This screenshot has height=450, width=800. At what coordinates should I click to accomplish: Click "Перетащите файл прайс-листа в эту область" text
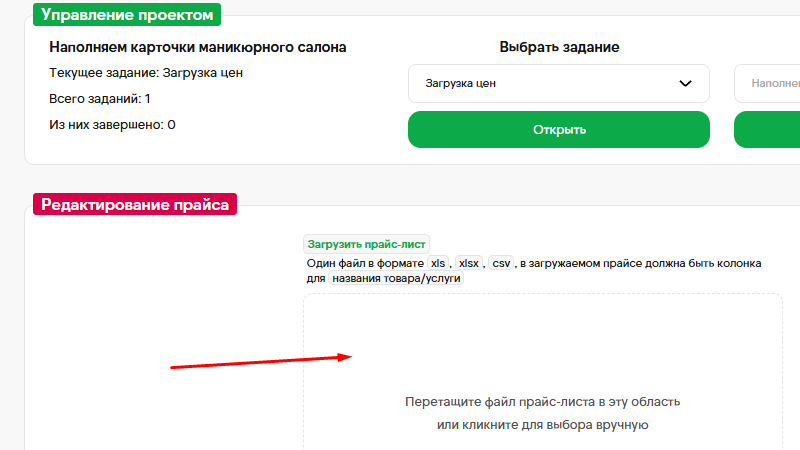pos(543,402)
